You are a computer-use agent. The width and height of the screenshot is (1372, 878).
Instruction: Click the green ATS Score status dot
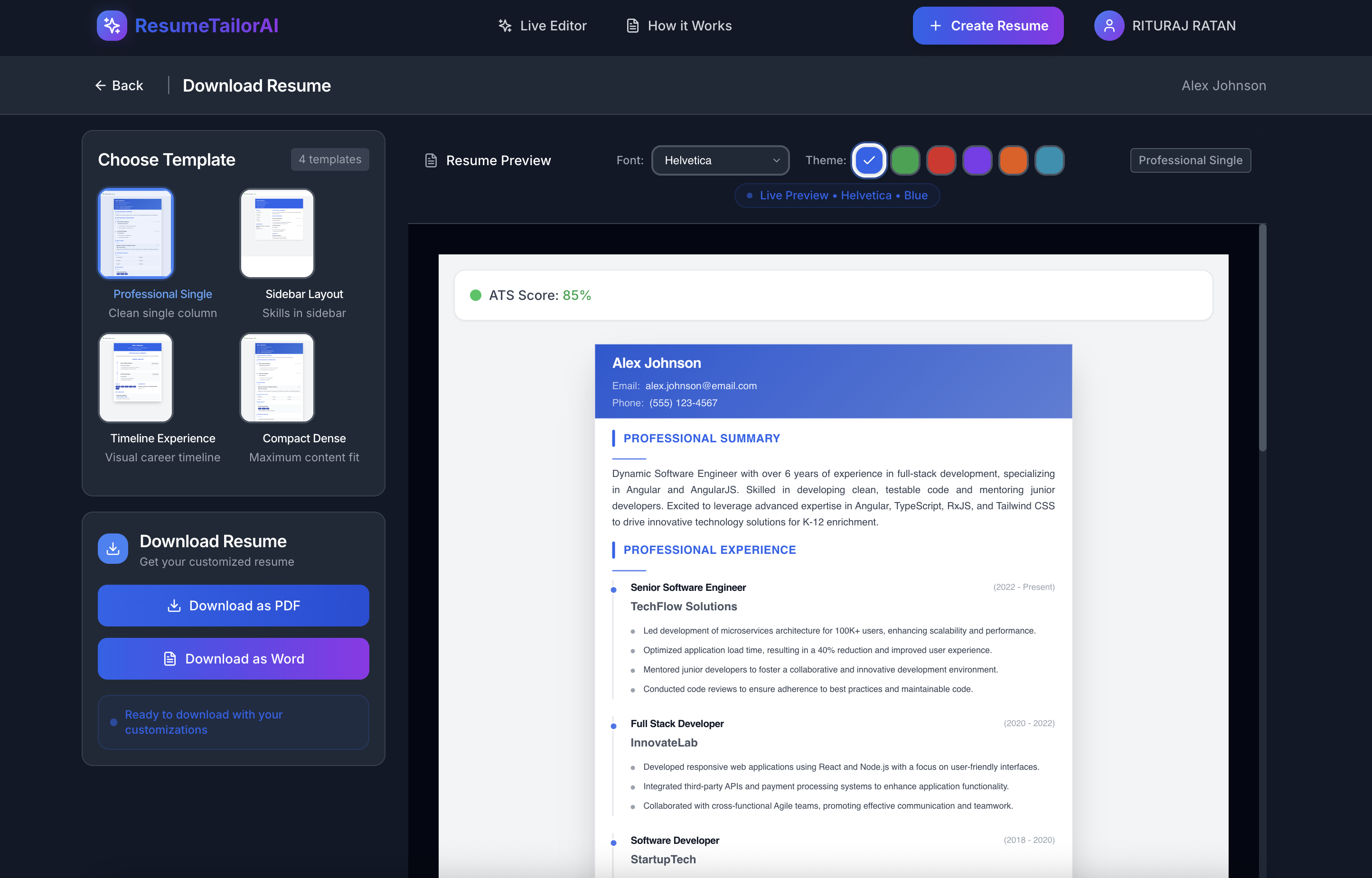coord(476,295)
